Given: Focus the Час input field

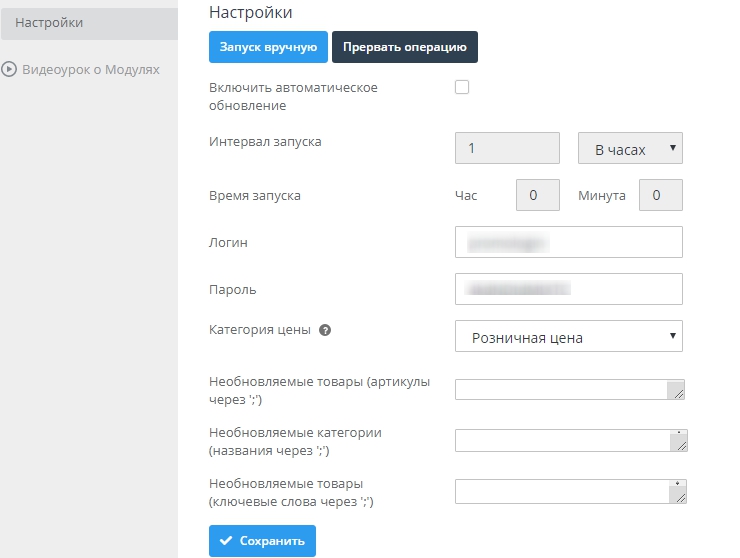Looking at the screenshot, I should point(536,196).
